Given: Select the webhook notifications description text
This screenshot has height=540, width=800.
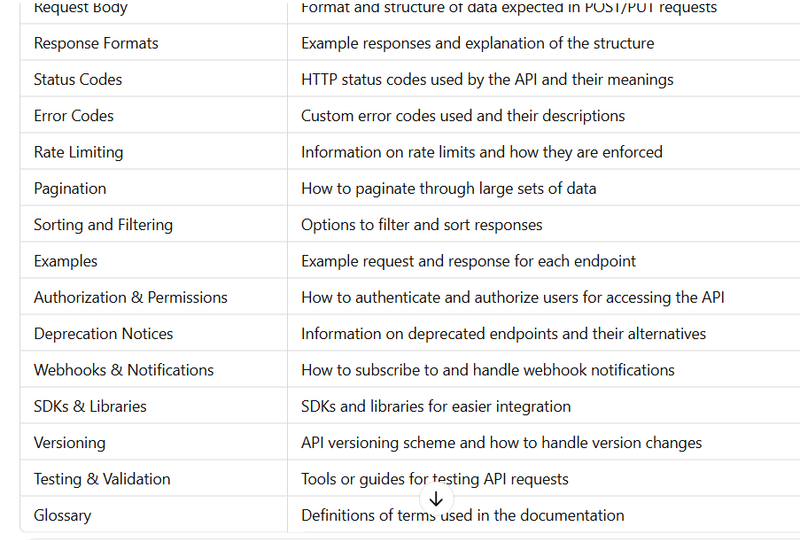Looking at the screenshot, I should coord(488,370).
